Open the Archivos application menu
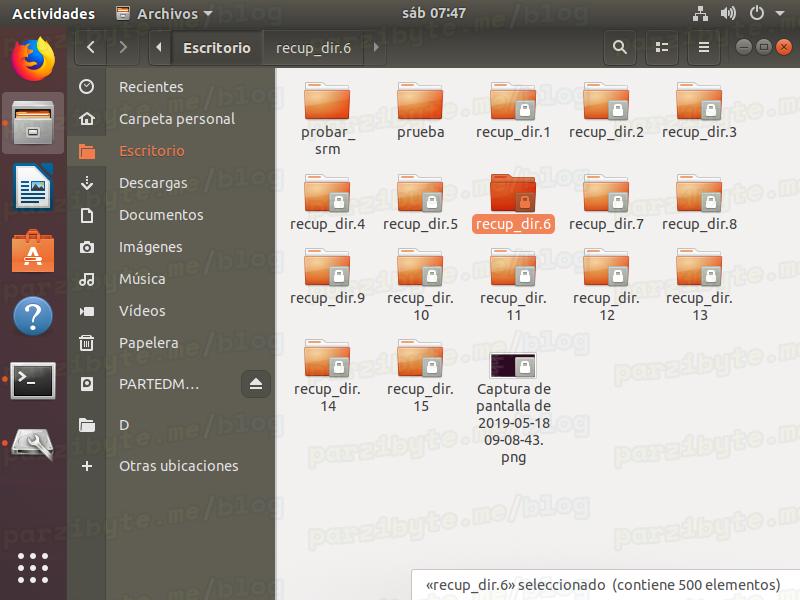 click(163, 14)
